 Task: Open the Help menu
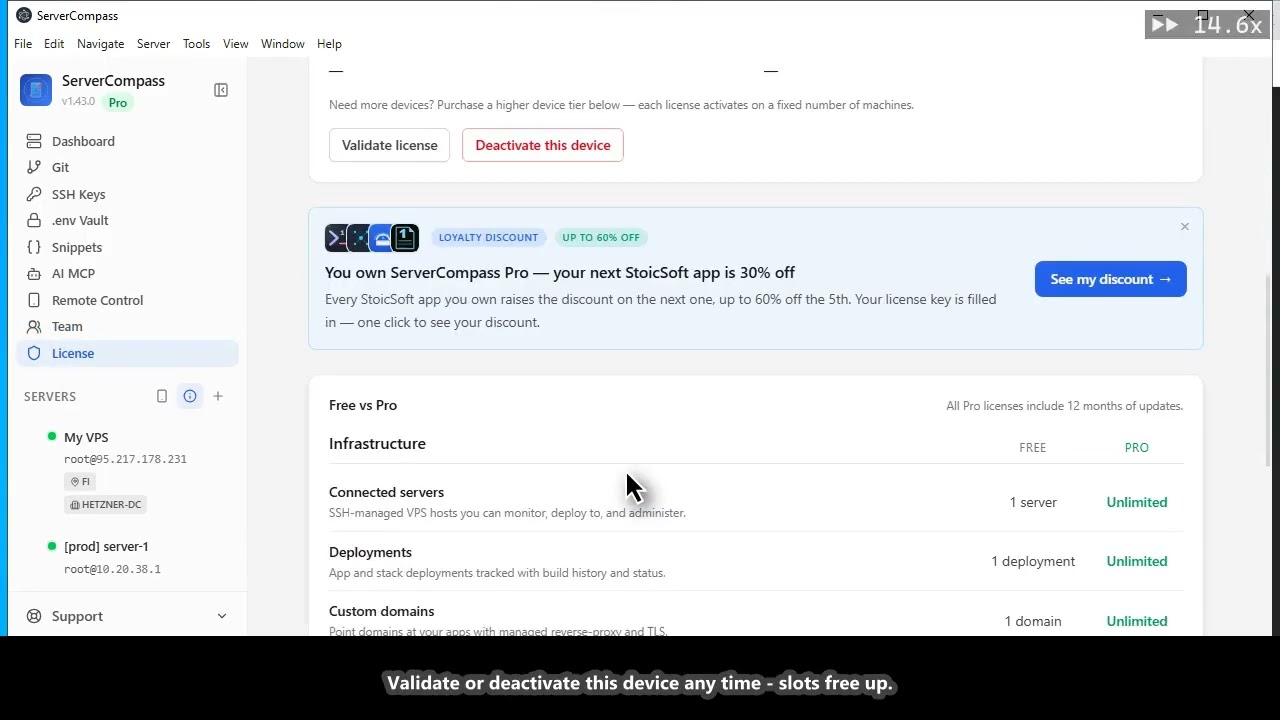point(329,44)
